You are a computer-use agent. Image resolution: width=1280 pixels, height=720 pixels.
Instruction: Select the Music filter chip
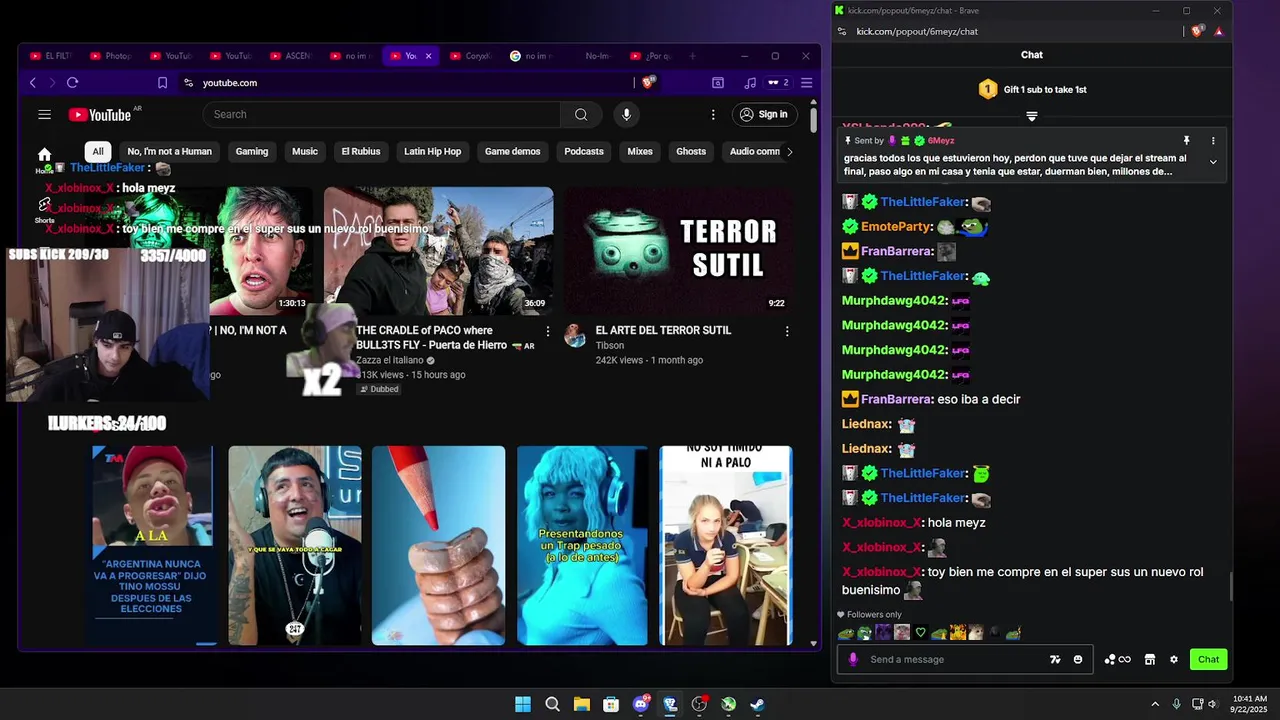tap(305, 152)
